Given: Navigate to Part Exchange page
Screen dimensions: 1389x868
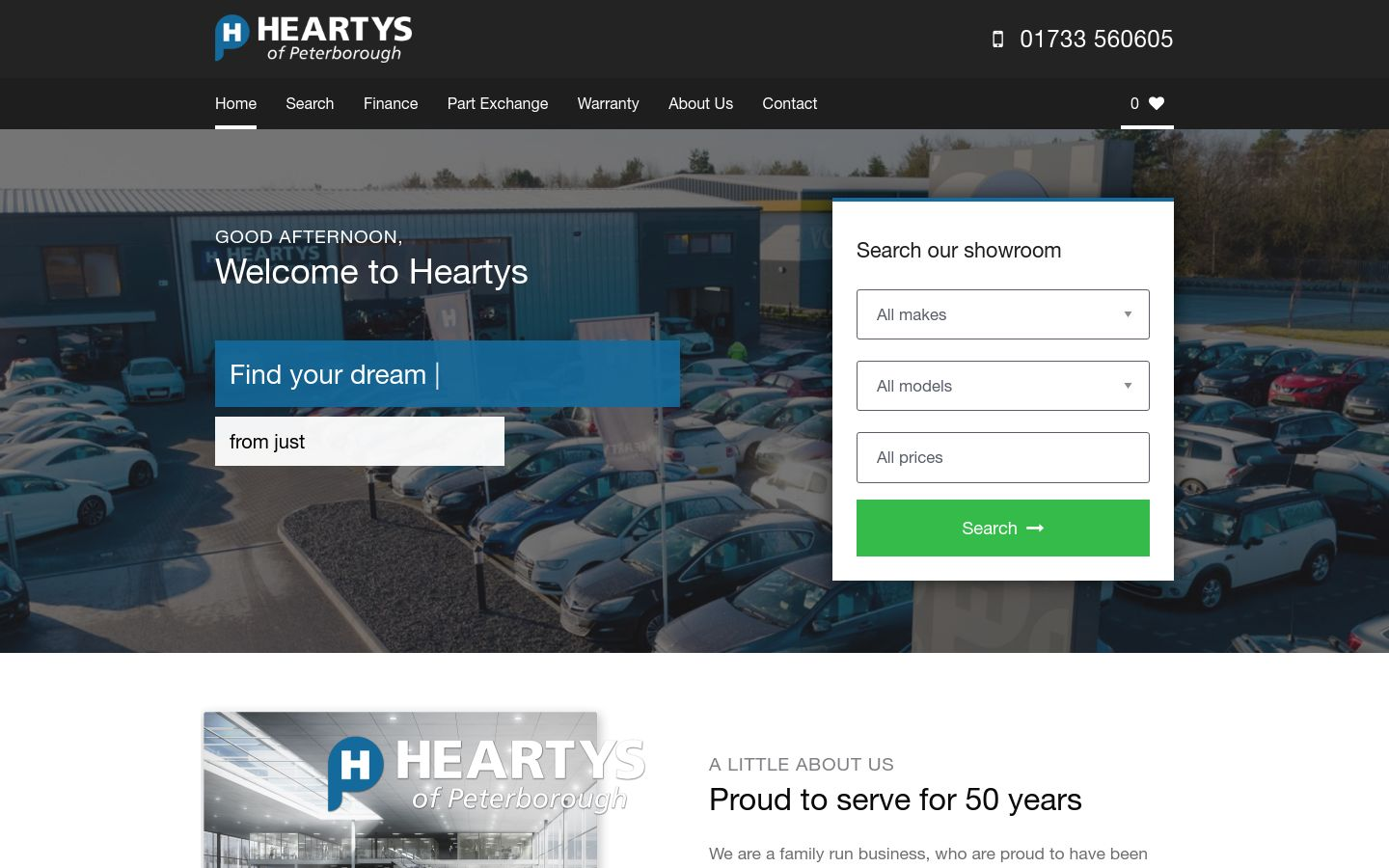Looking at the screenshot, I should tap(498, 103).
